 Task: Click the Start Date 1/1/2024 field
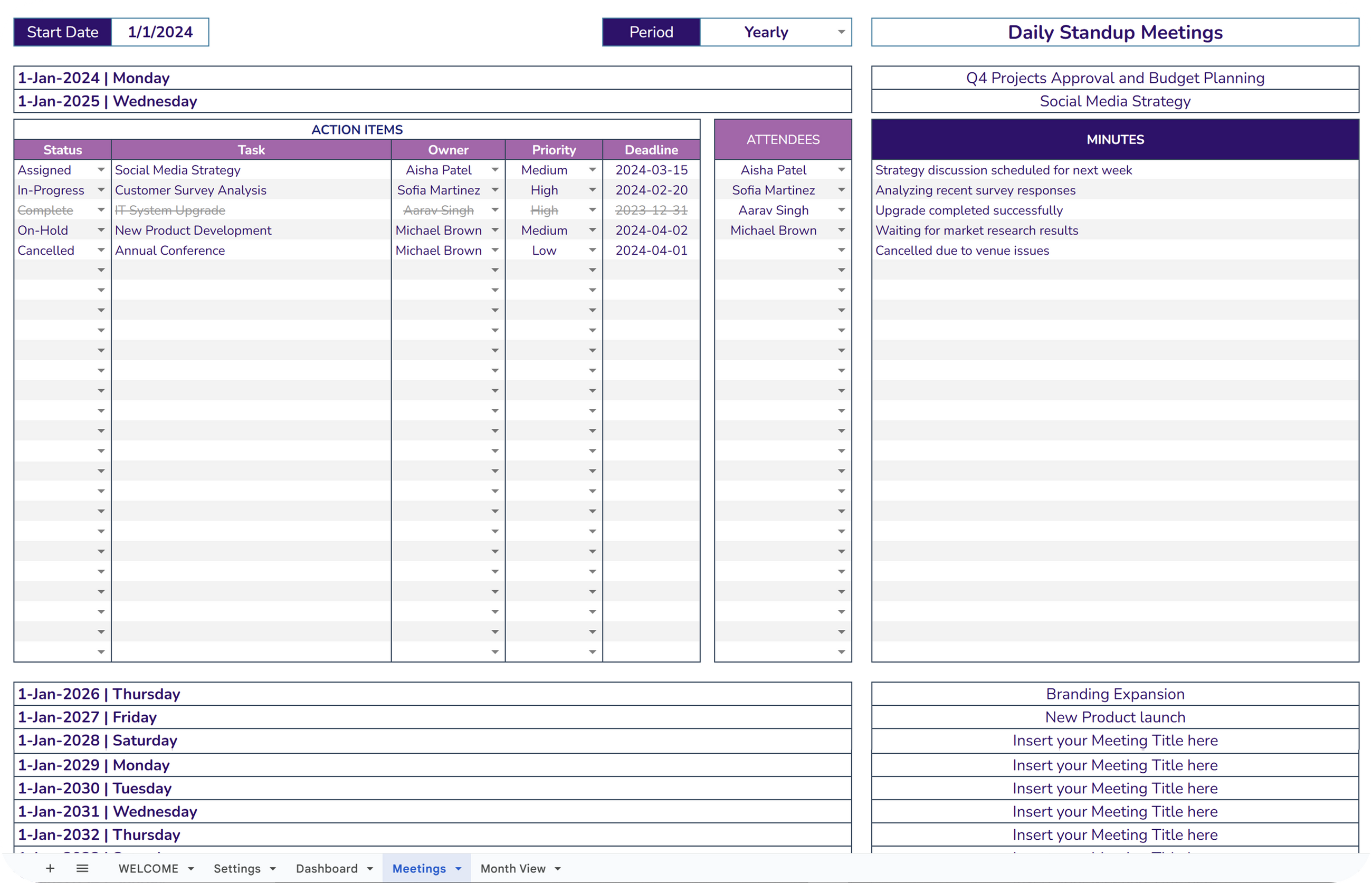(x=160, y=32)
